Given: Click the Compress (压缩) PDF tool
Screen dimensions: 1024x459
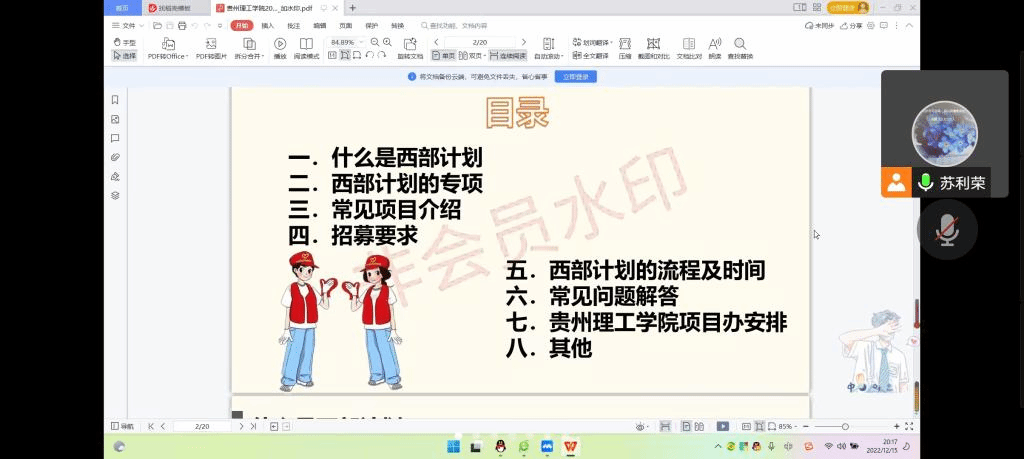Looking at the screenshot, I should 625,48.
